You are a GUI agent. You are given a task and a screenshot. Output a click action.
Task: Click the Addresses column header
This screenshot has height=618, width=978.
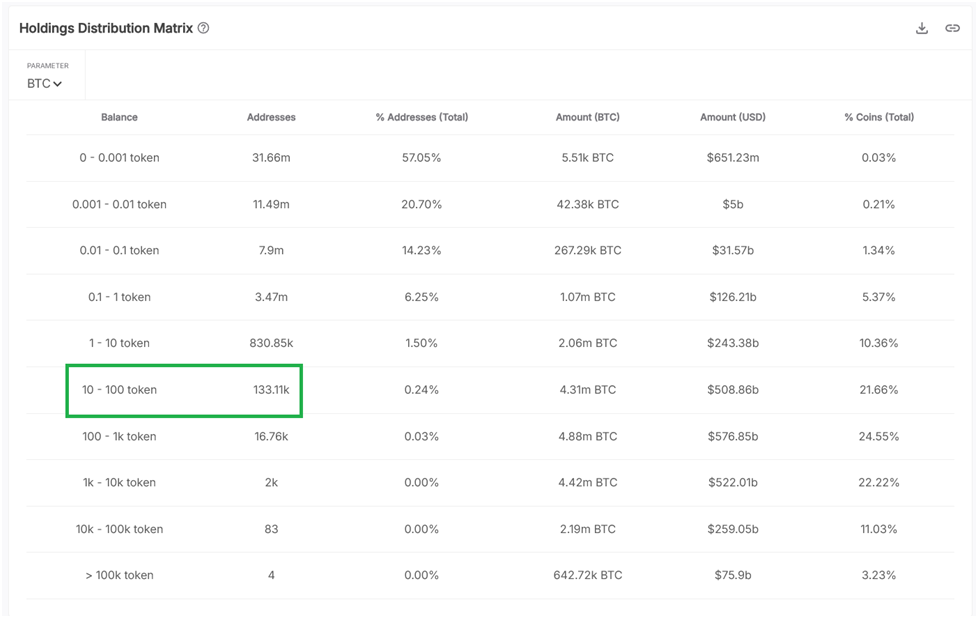(271, 117)
